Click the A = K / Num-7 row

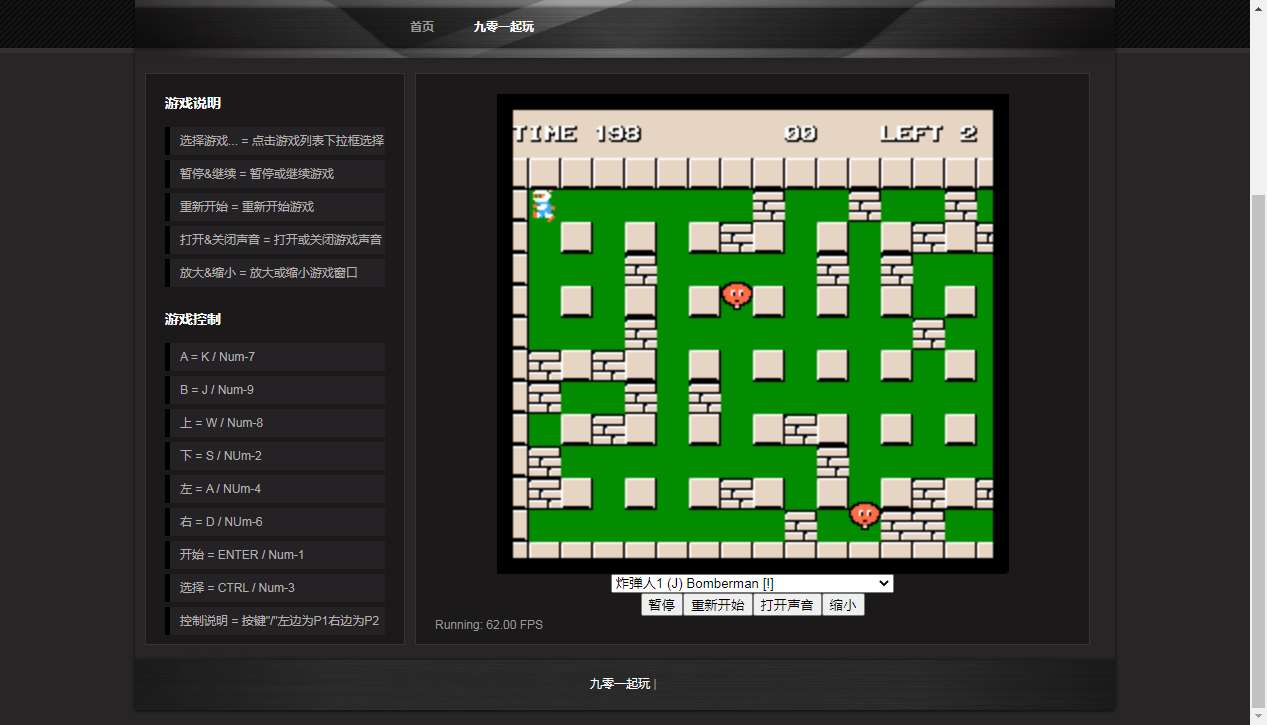pos(275,357)
